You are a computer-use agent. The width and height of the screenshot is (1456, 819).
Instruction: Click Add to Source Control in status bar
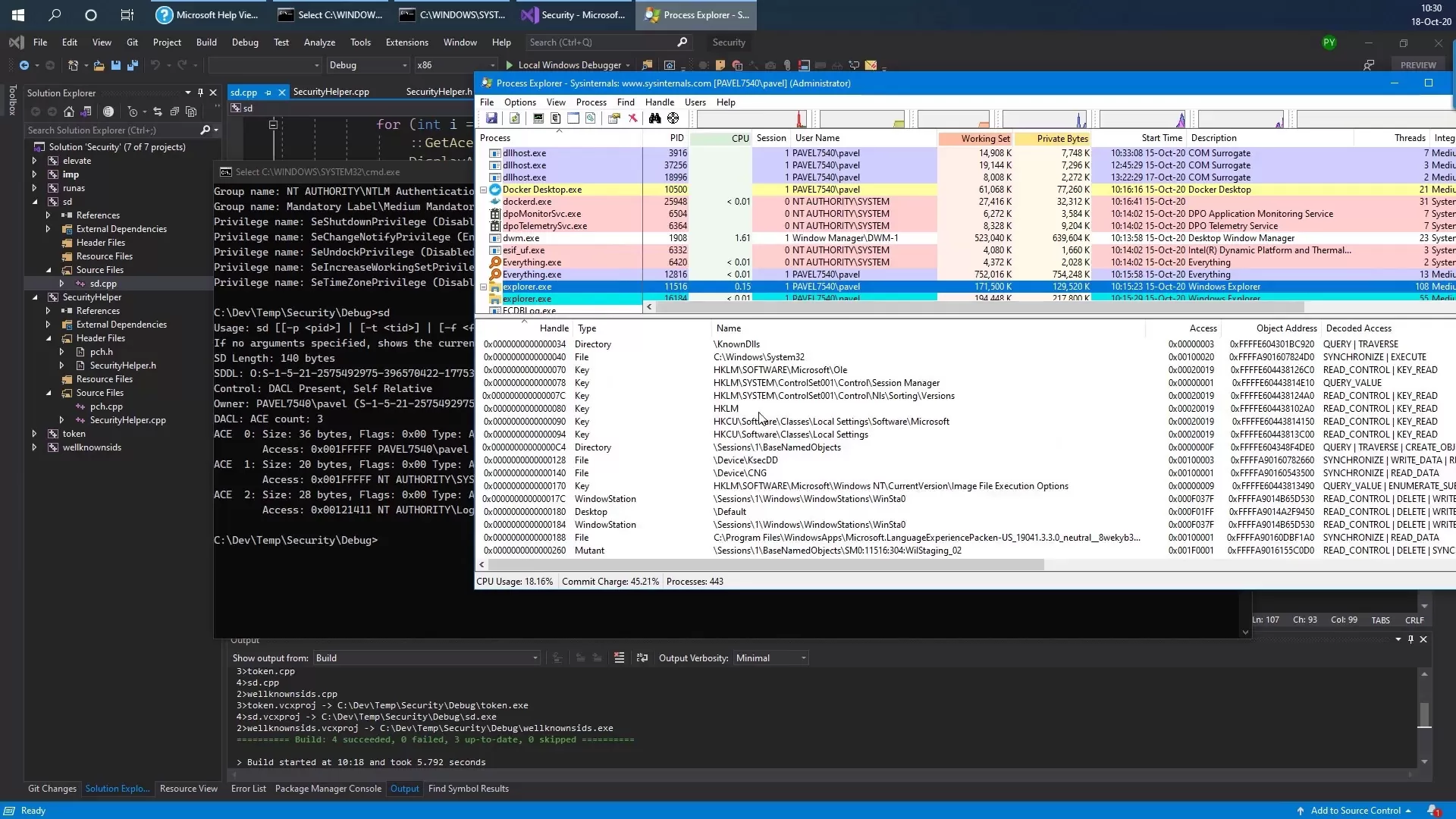point(1354,811)
